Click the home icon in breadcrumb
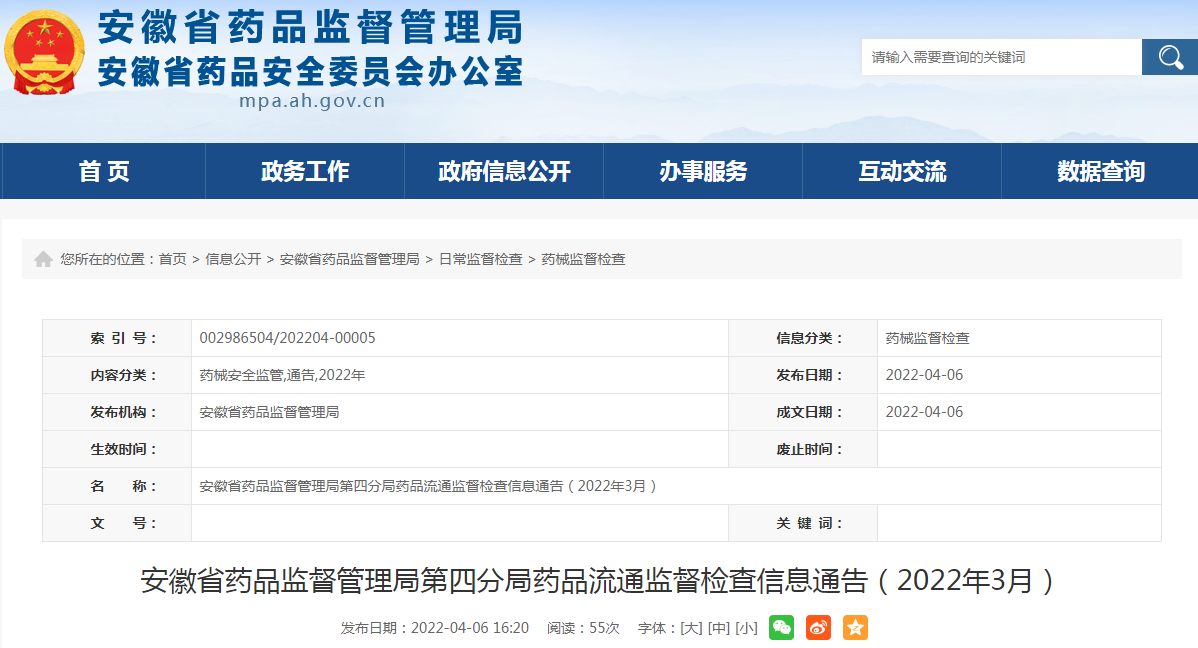The width and height of the screenshot is (1198, 648). (44, 259)
